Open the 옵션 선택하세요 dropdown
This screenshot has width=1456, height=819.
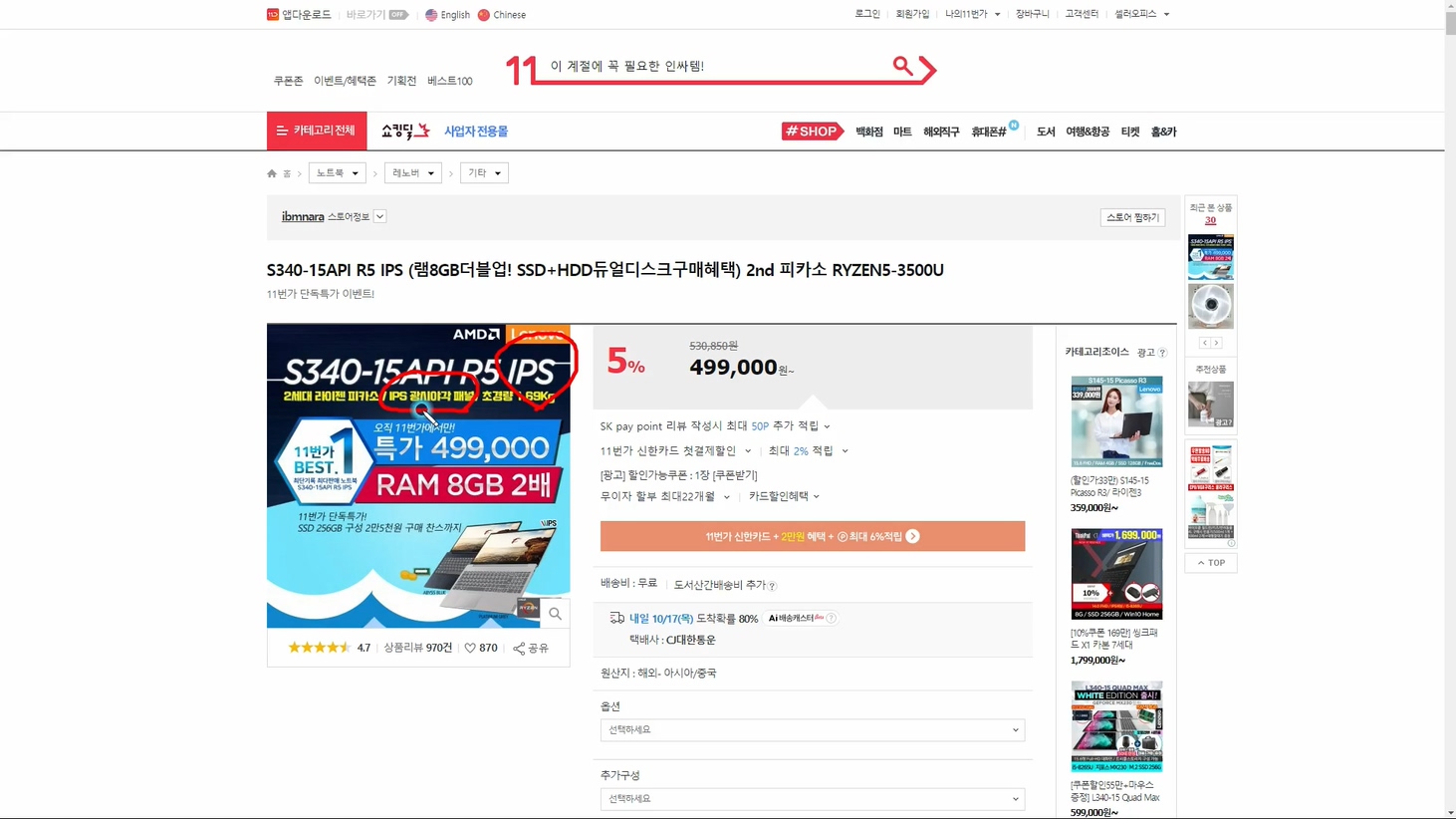tap(813, 730)
